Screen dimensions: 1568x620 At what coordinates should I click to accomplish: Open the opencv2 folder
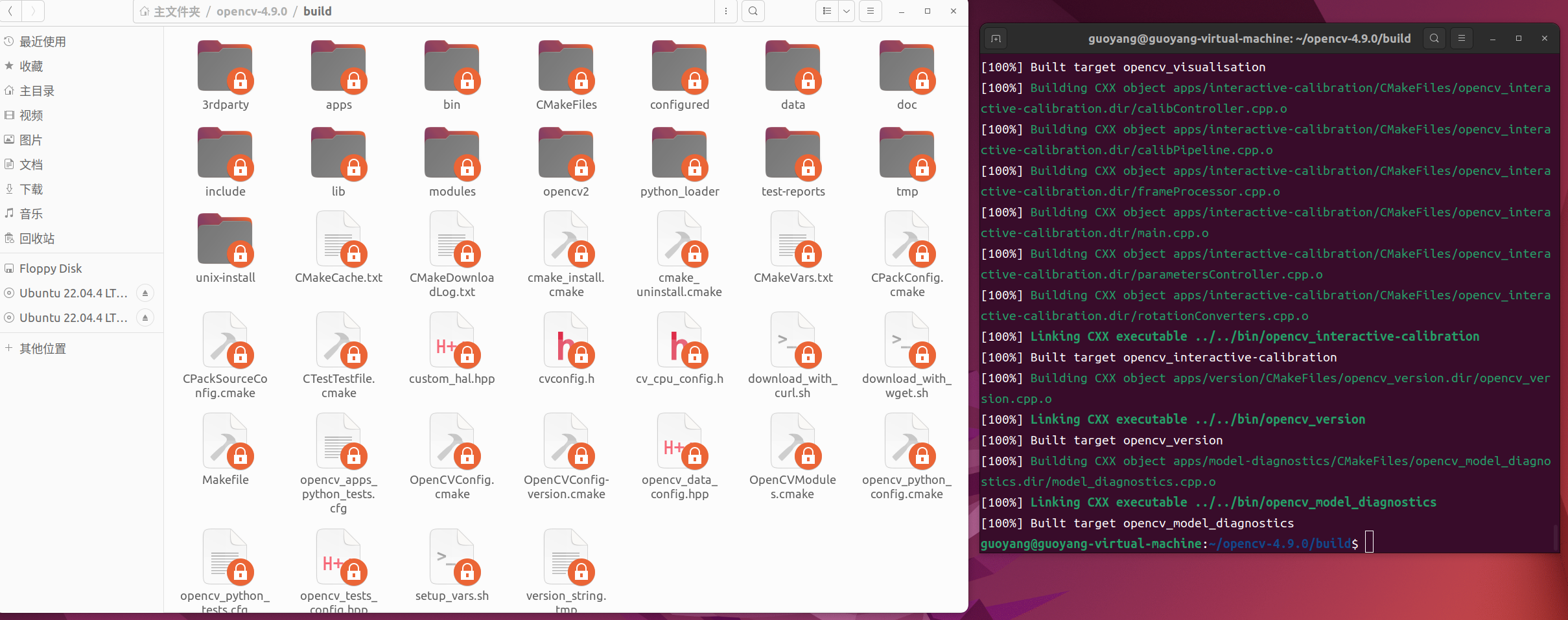tap(566, 162)
